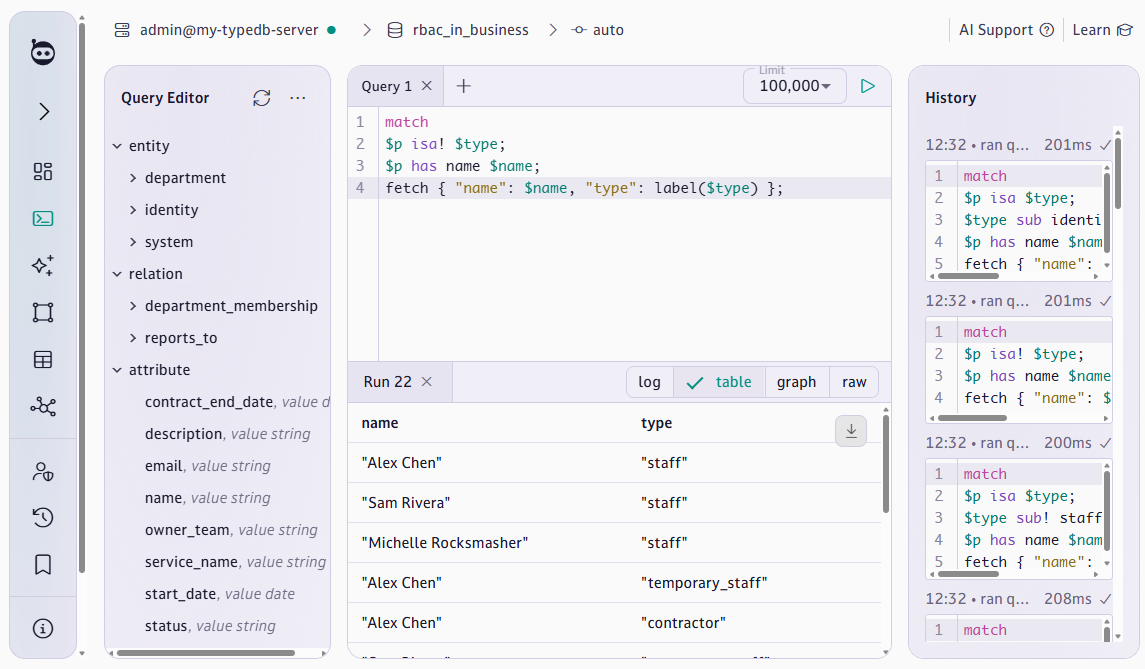Screen dimensions: 1145x669
Task: Click the "Michelle Rocksmasher" name cell
Action: click(x=445, y=543)
